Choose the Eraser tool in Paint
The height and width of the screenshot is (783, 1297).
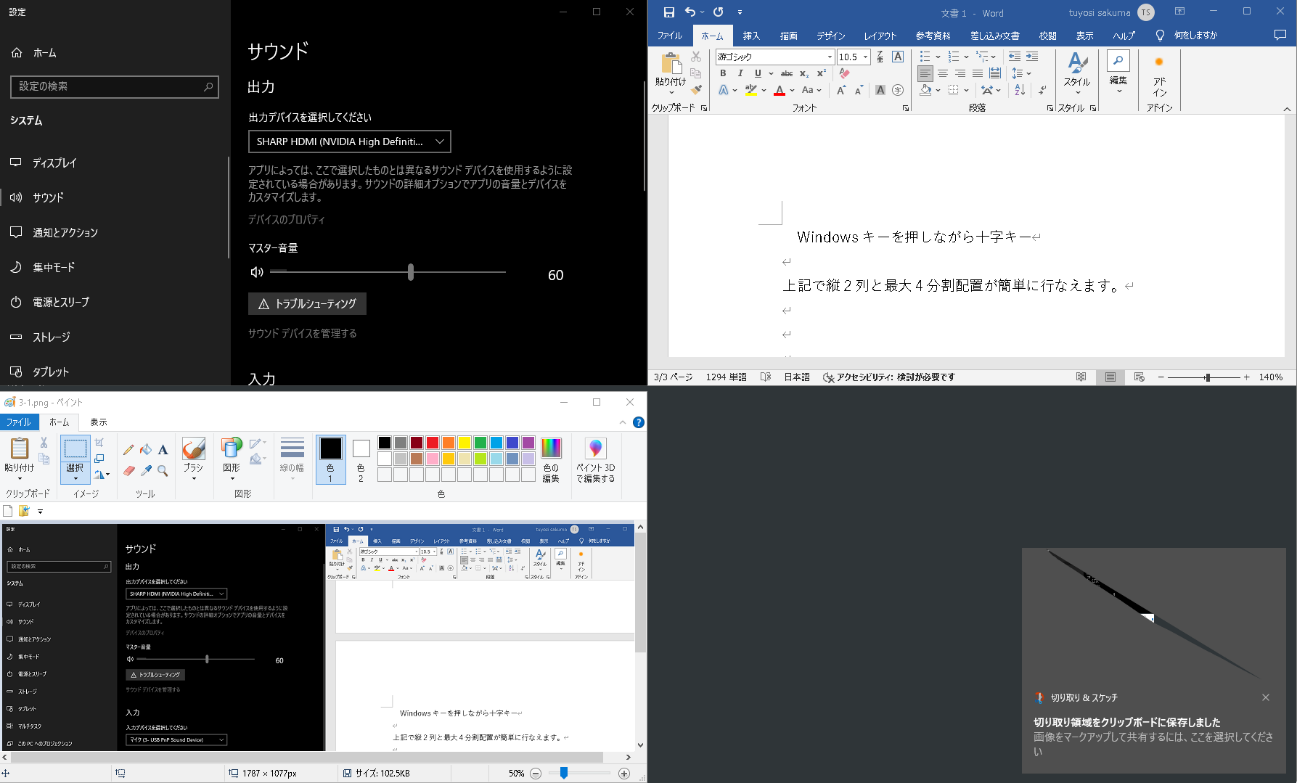tap(128, 470)
